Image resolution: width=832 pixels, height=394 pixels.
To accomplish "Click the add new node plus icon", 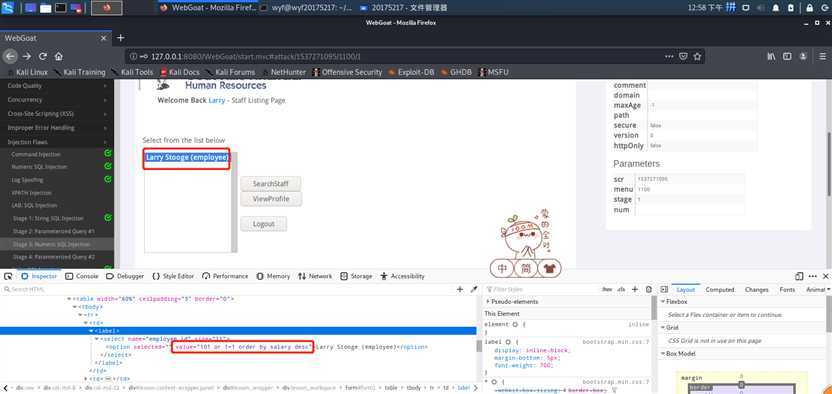I will (460, 290).
